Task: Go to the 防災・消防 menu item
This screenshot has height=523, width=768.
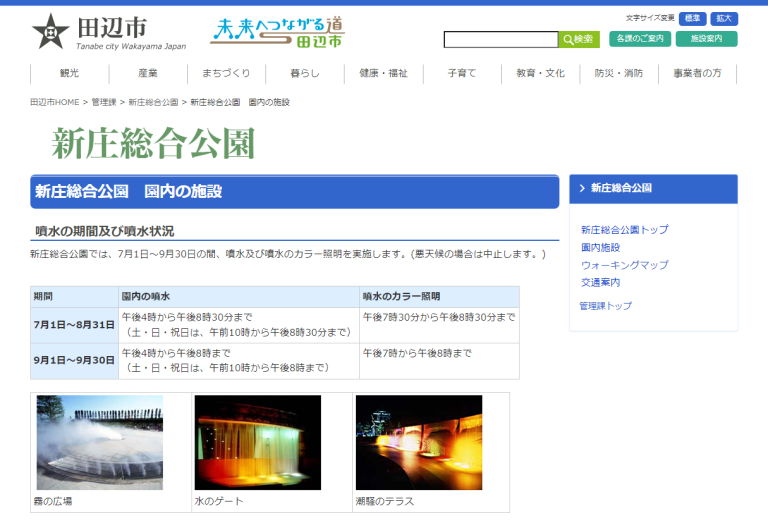Action: (619, 74)
